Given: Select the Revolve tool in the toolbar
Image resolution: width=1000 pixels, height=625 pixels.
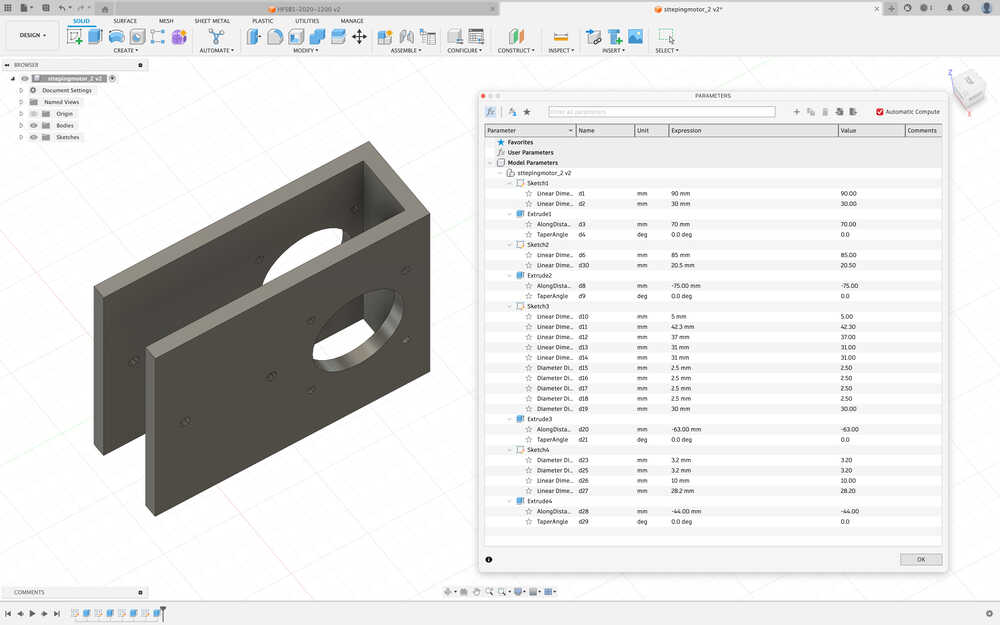Looking at the screenshot, I should (116, 36).
